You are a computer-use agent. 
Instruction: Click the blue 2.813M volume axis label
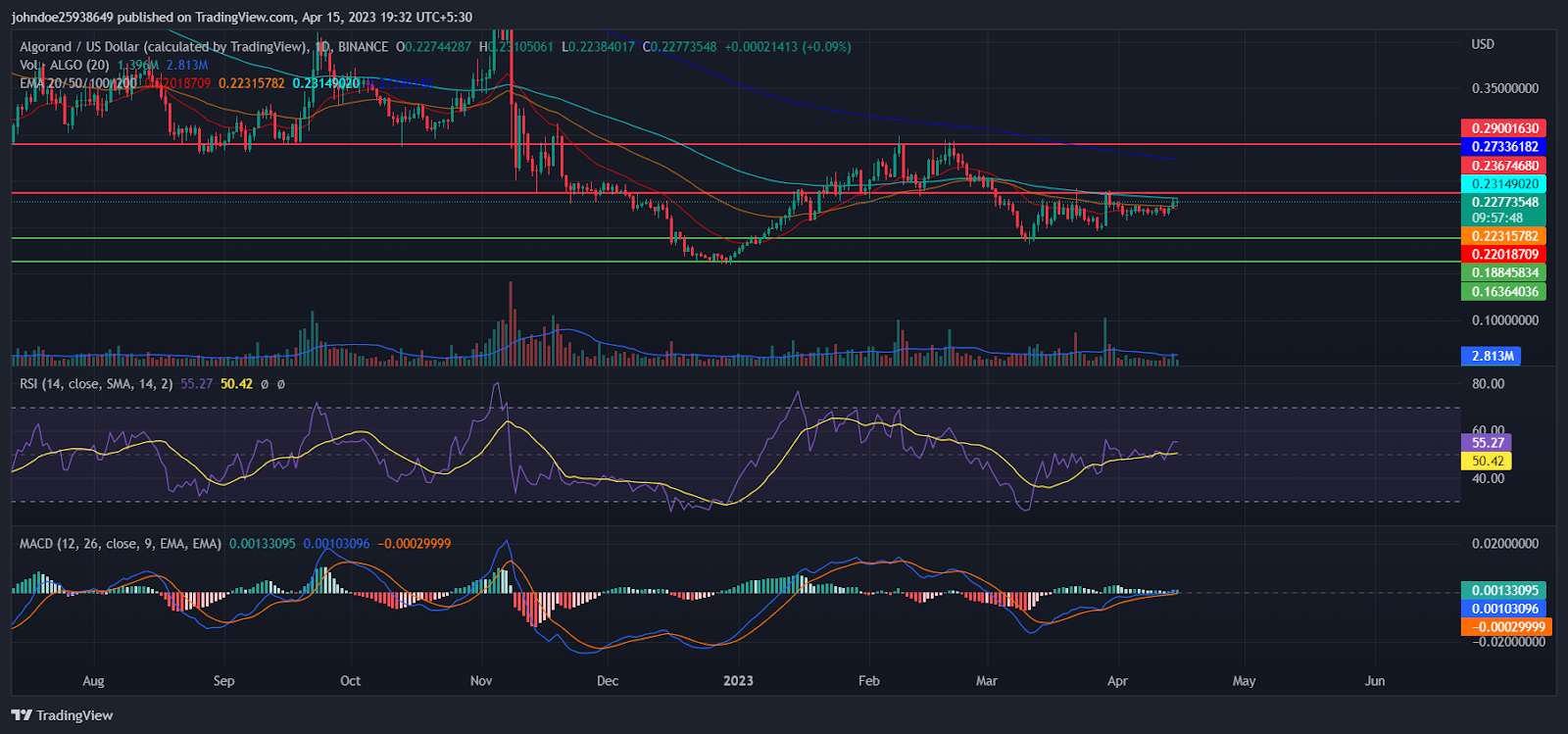tap(1491, 356)
